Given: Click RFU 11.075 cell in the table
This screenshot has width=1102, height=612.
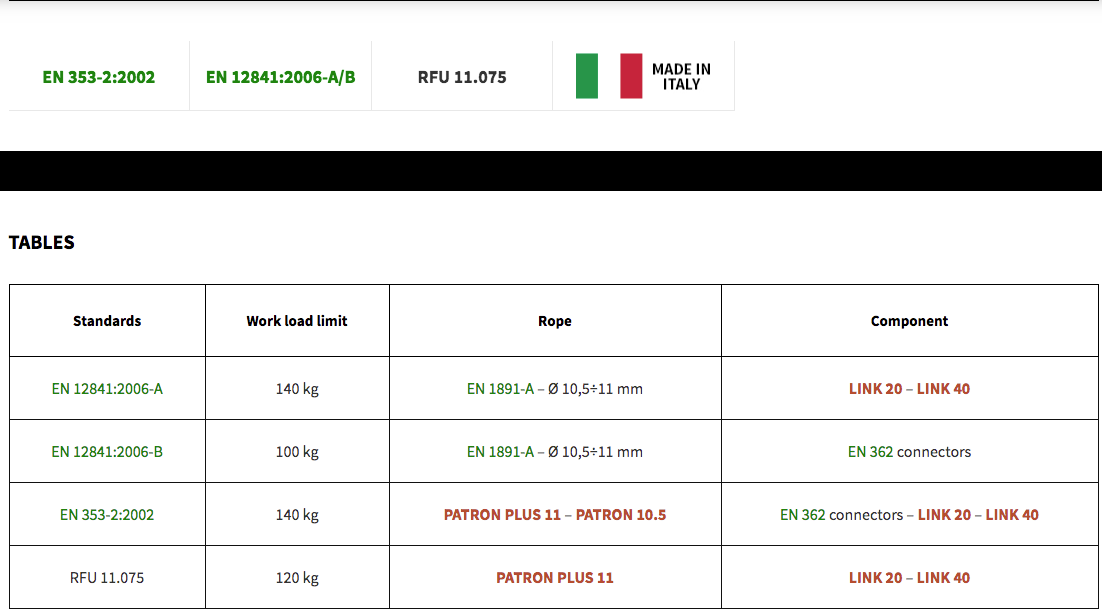Looking at the screenshot, I should coord(107,578).
